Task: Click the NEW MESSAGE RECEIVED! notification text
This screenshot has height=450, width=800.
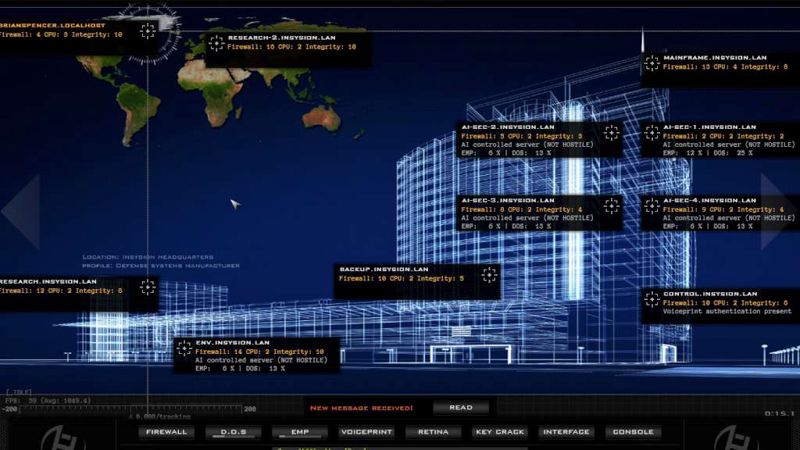Action: click(x=361, y=408)
